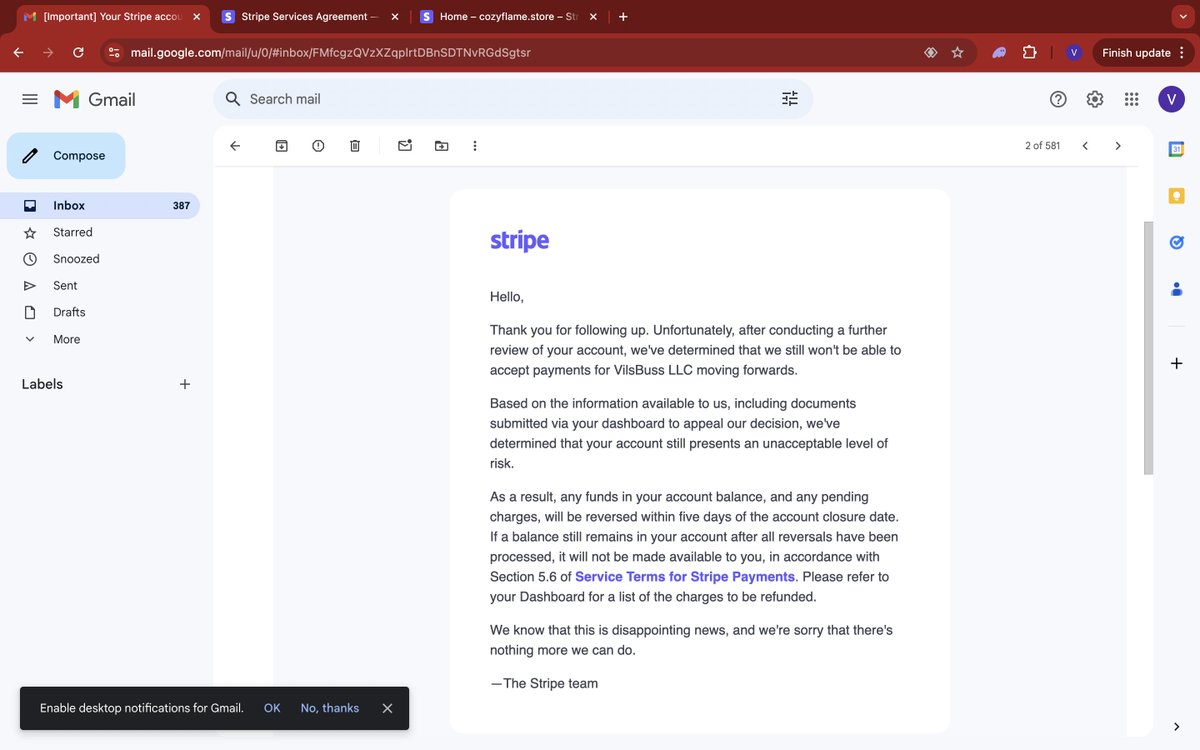Image resolution: width=1200 pixels, height=750 pixels.
Task: Archive this email
Action: [x=282, y=146]
